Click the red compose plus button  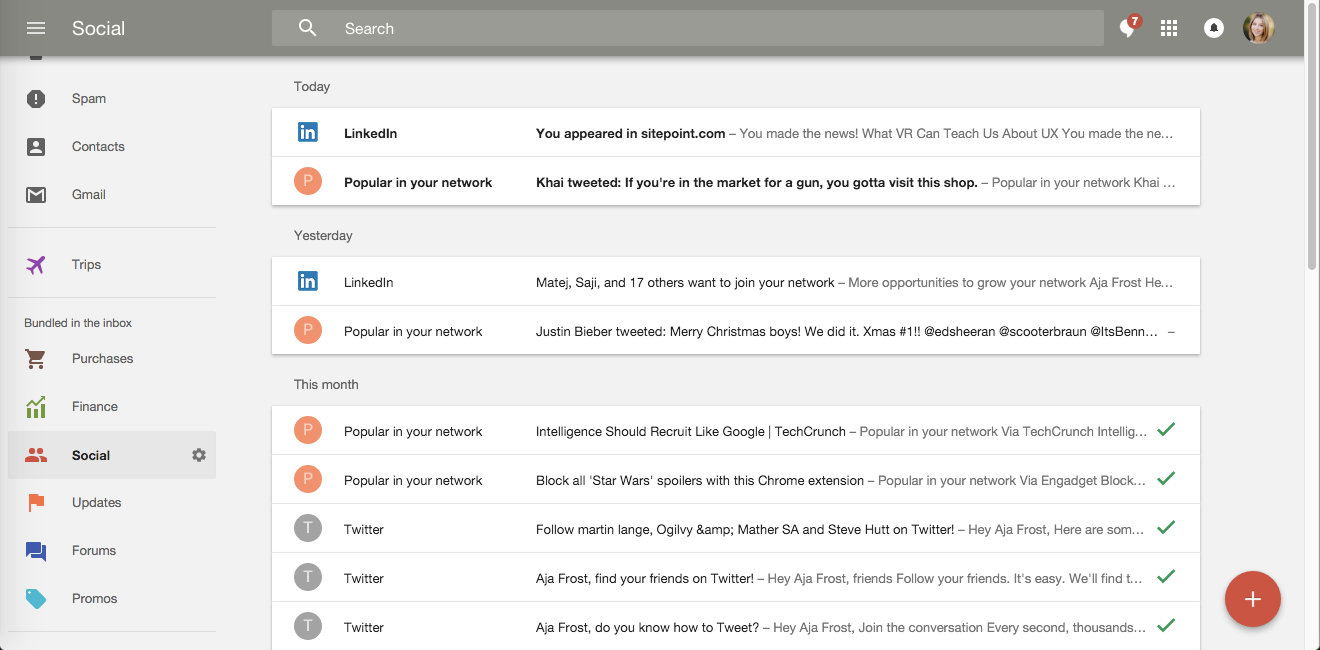pyautogui.click(x=1252, y=599)
